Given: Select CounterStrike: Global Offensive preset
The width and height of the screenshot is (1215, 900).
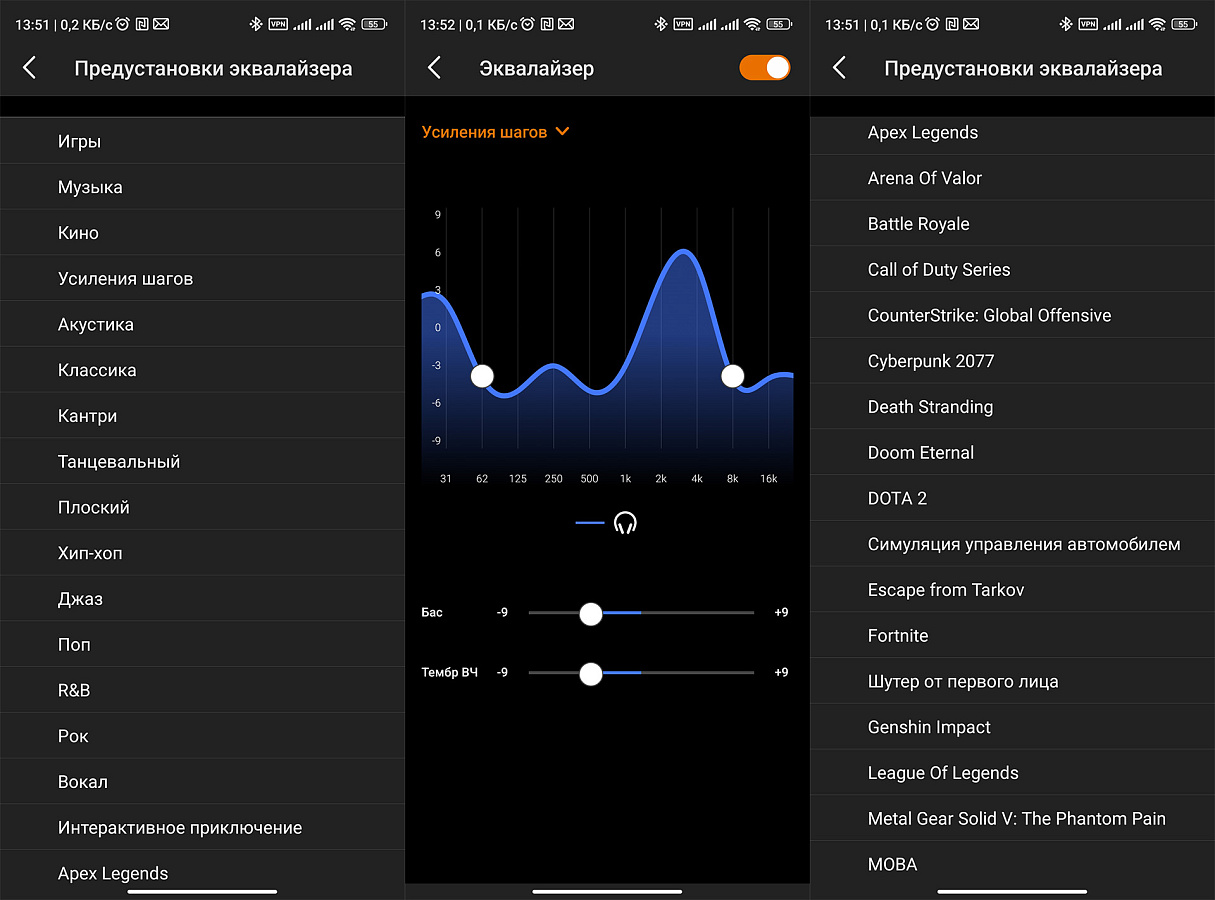Looking at the screenshot, I should [x=1012, y=316].
